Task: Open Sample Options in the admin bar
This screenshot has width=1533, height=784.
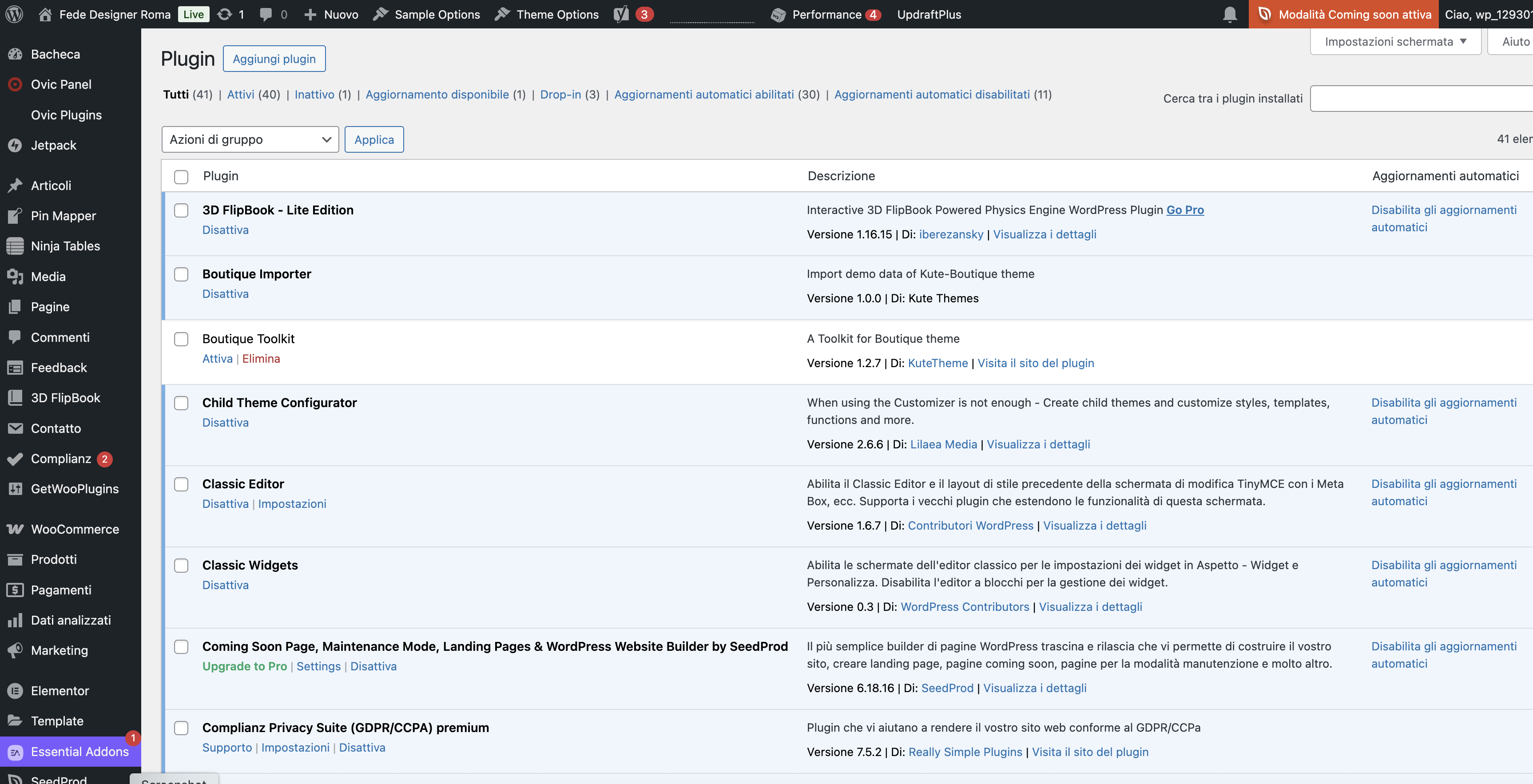Action: (426, 14)
